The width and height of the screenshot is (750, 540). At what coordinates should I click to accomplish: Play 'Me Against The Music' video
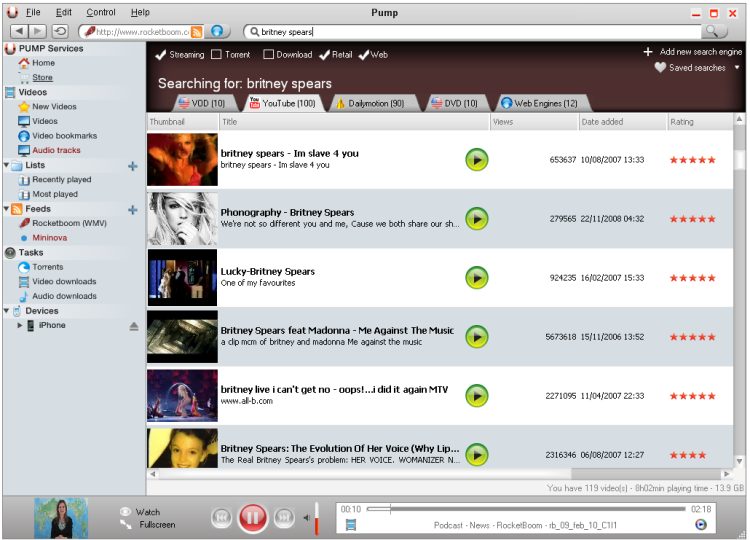click(x=476, y=337)
